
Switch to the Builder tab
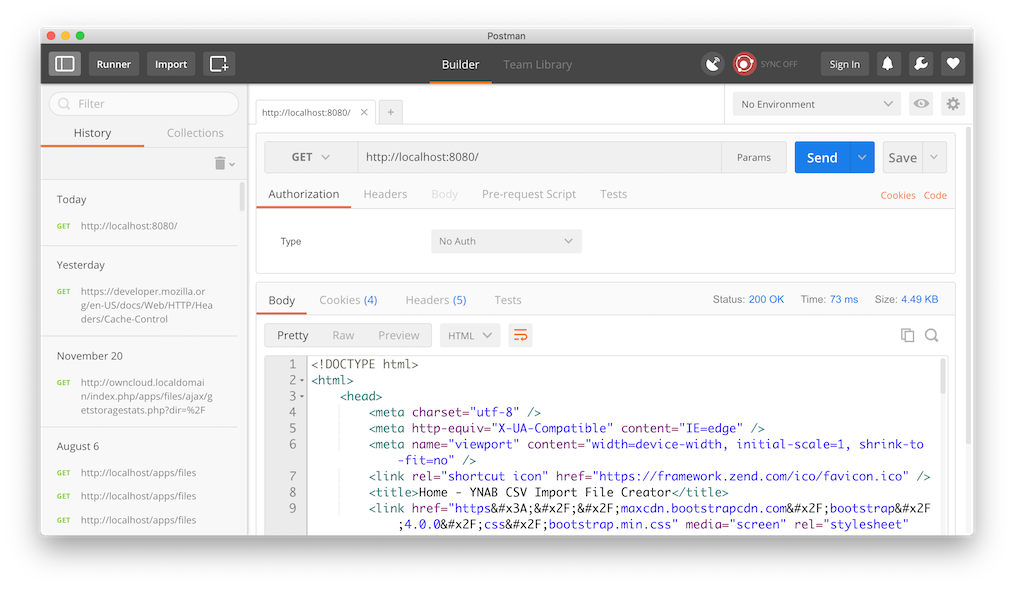point(460,64)
